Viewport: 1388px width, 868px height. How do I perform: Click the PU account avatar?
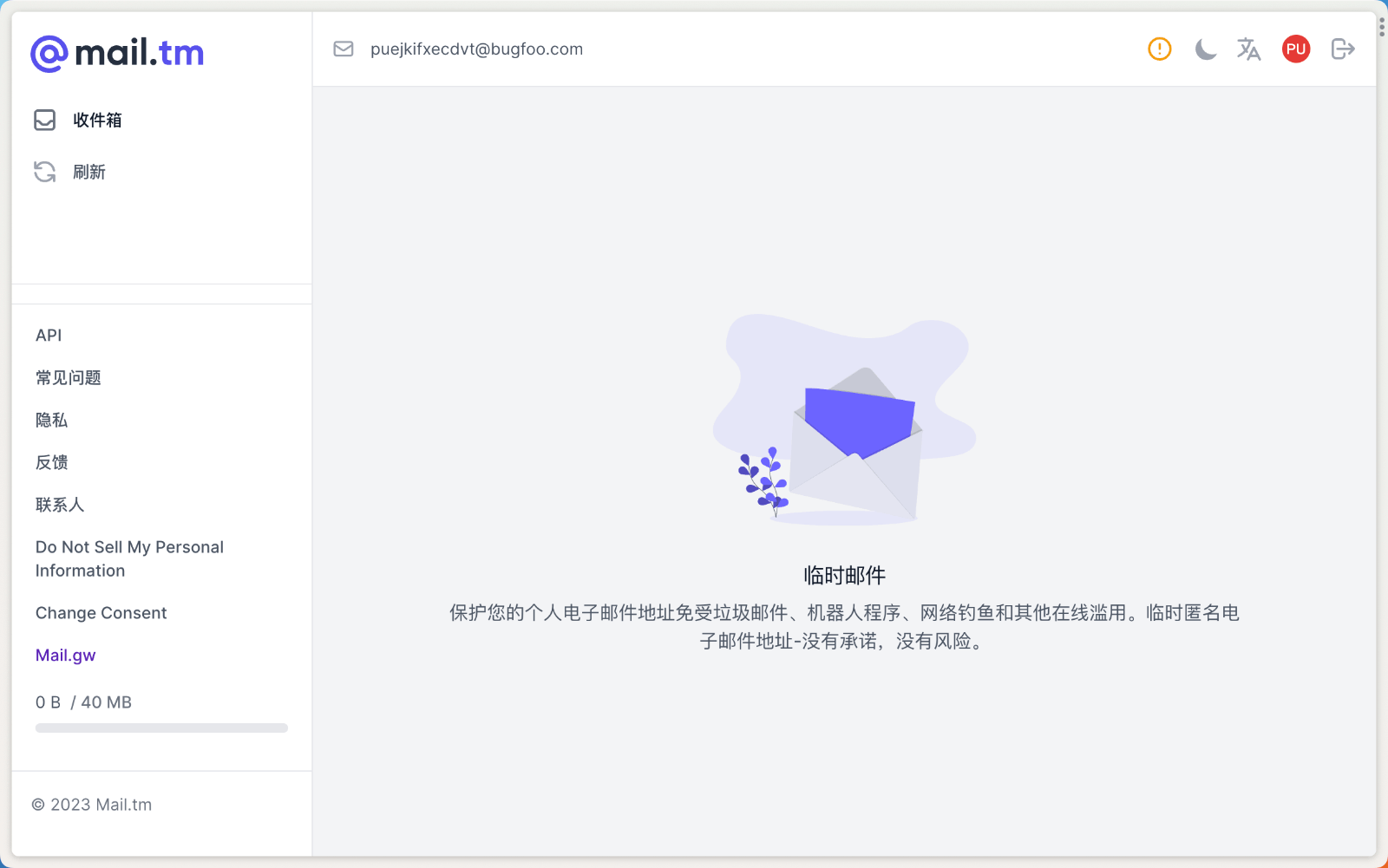click(1295, 49)
